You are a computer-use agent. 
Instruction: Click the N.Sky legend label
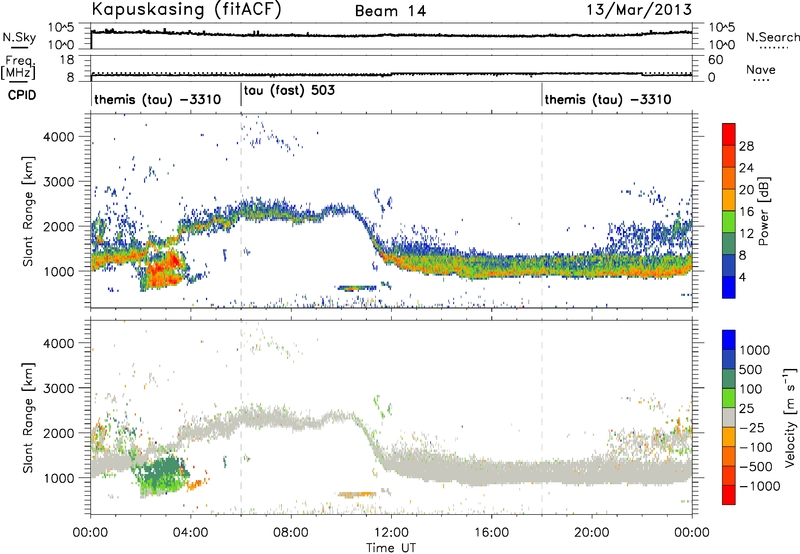tap(19, 37)
